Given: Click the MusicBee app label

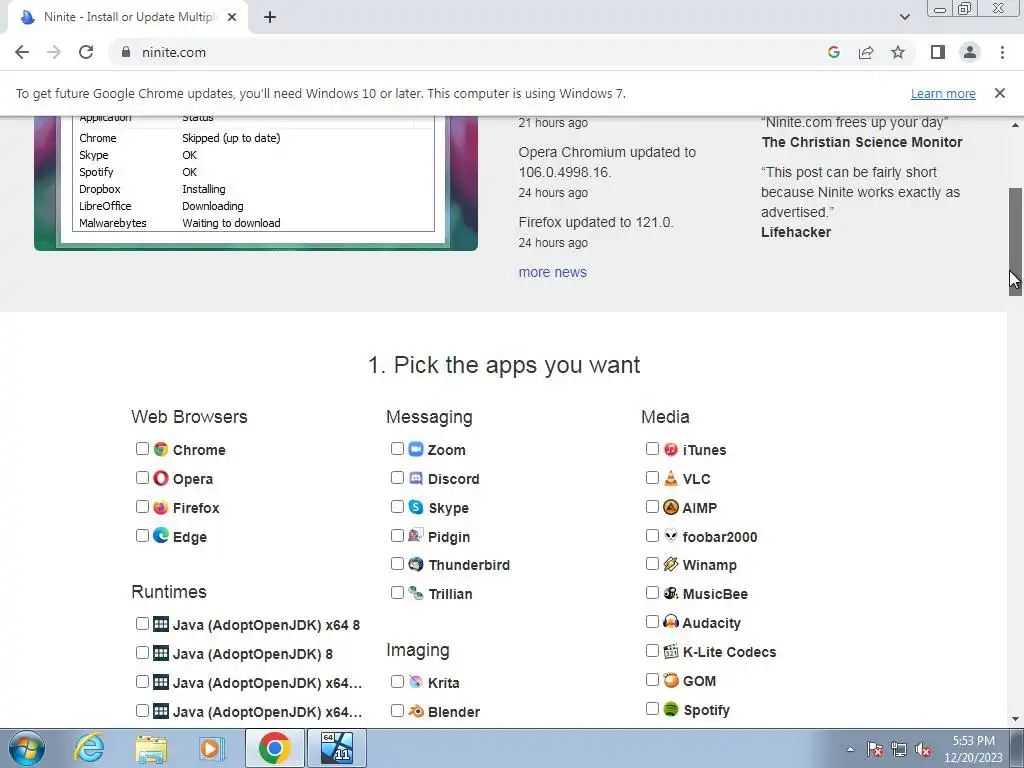Looking at the screenshot, I should point(715,594).
